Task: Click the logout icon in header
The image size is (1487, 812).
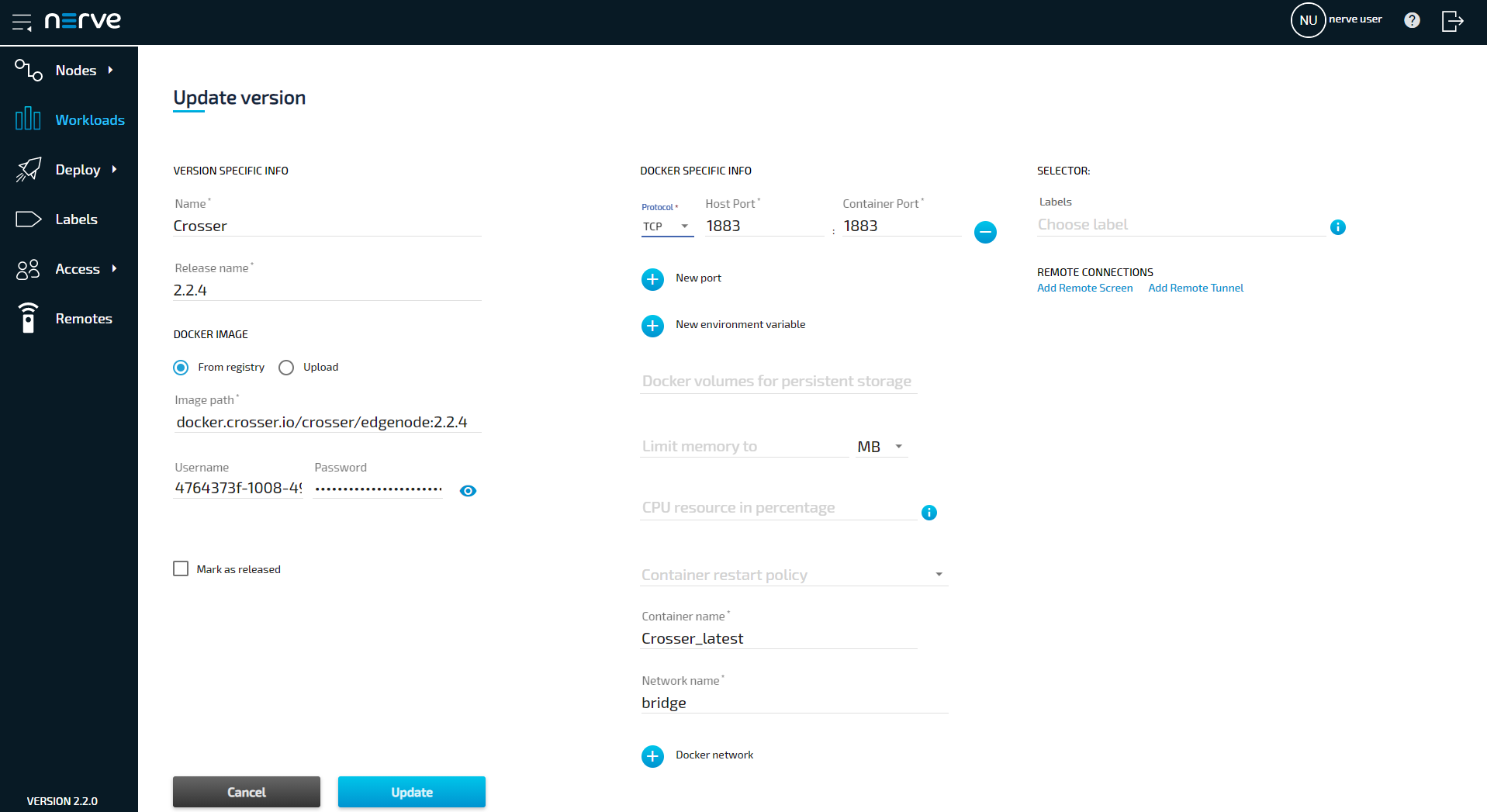Action: pos(1452,21)
